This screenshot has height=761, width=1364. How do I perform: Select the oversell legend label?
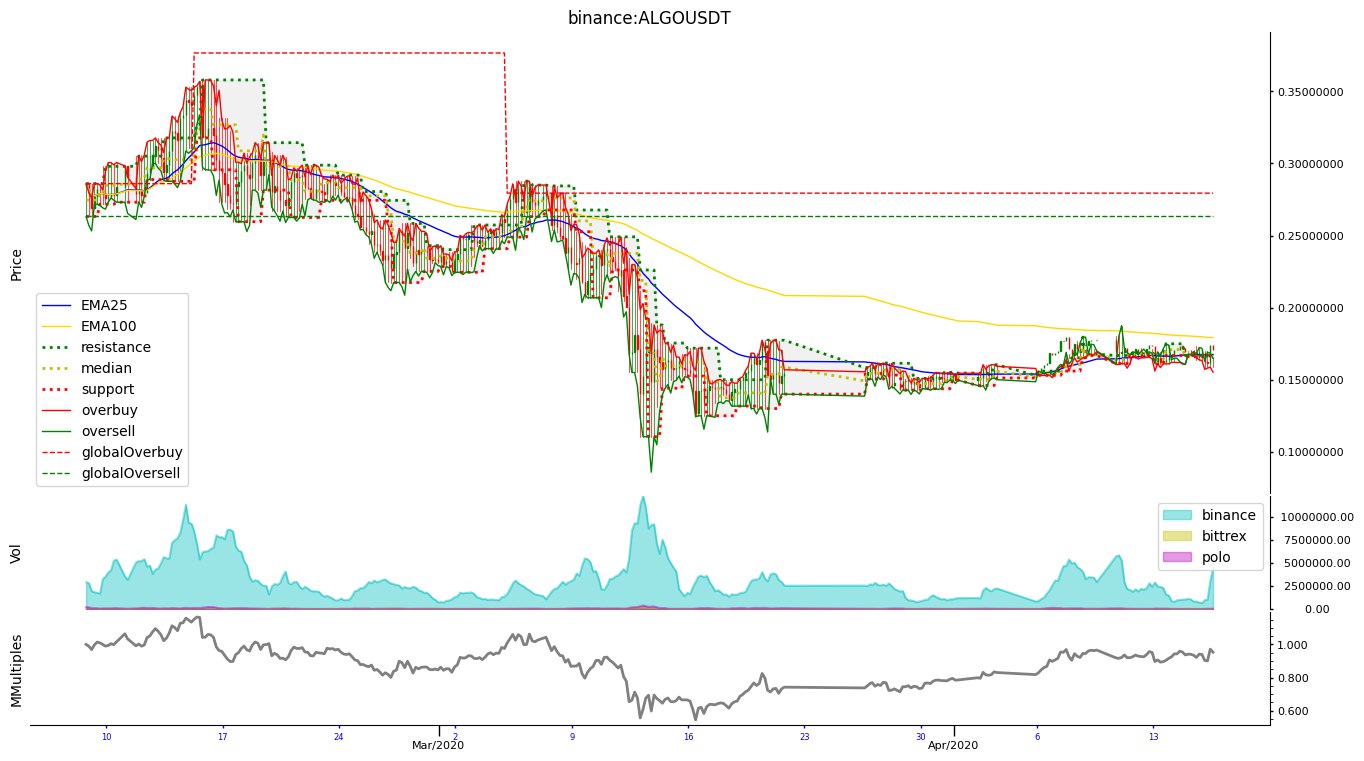(x=109, y=430)
